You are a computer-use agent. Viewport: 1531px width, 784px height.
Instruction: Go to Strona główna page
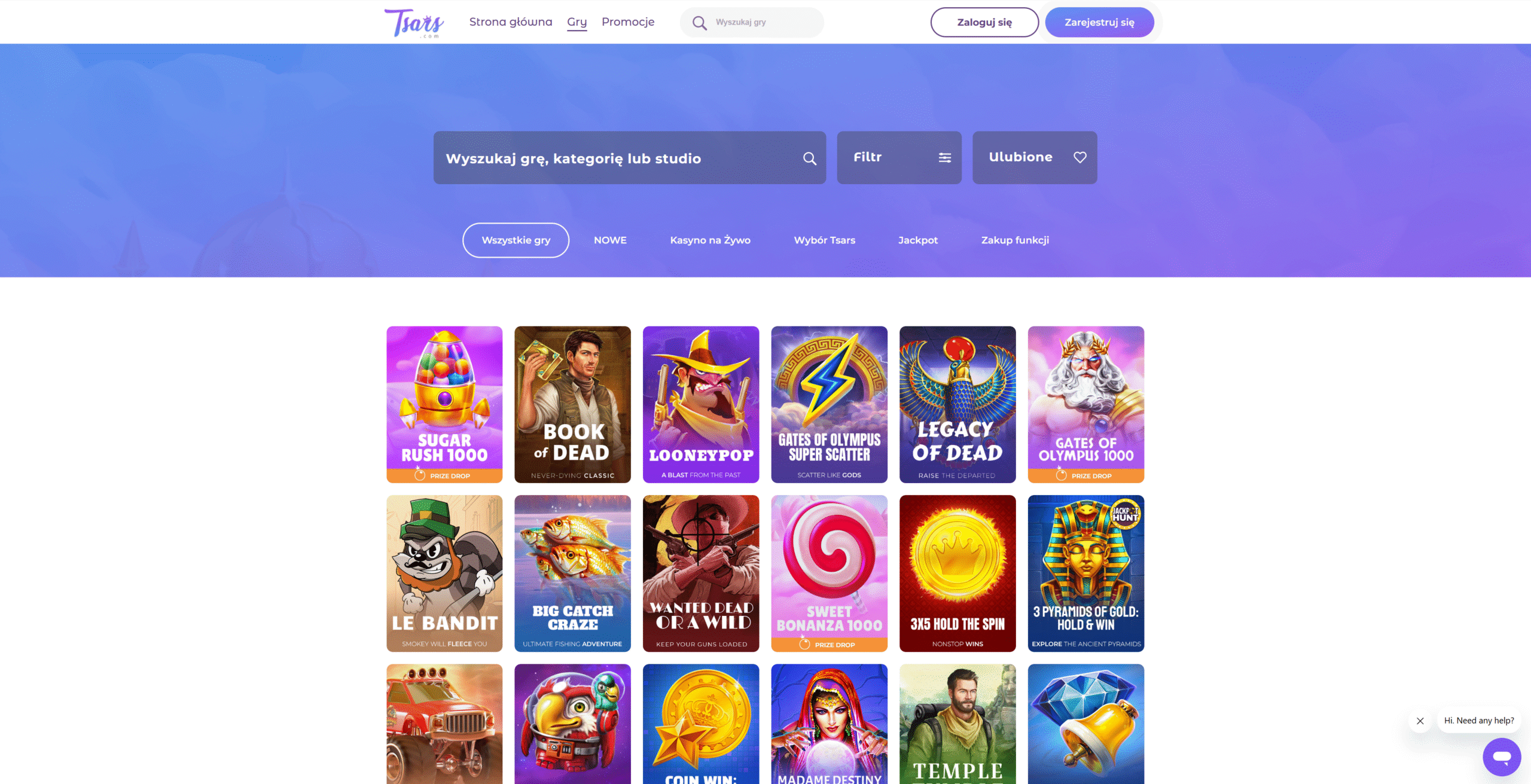[x=511, y=22]
